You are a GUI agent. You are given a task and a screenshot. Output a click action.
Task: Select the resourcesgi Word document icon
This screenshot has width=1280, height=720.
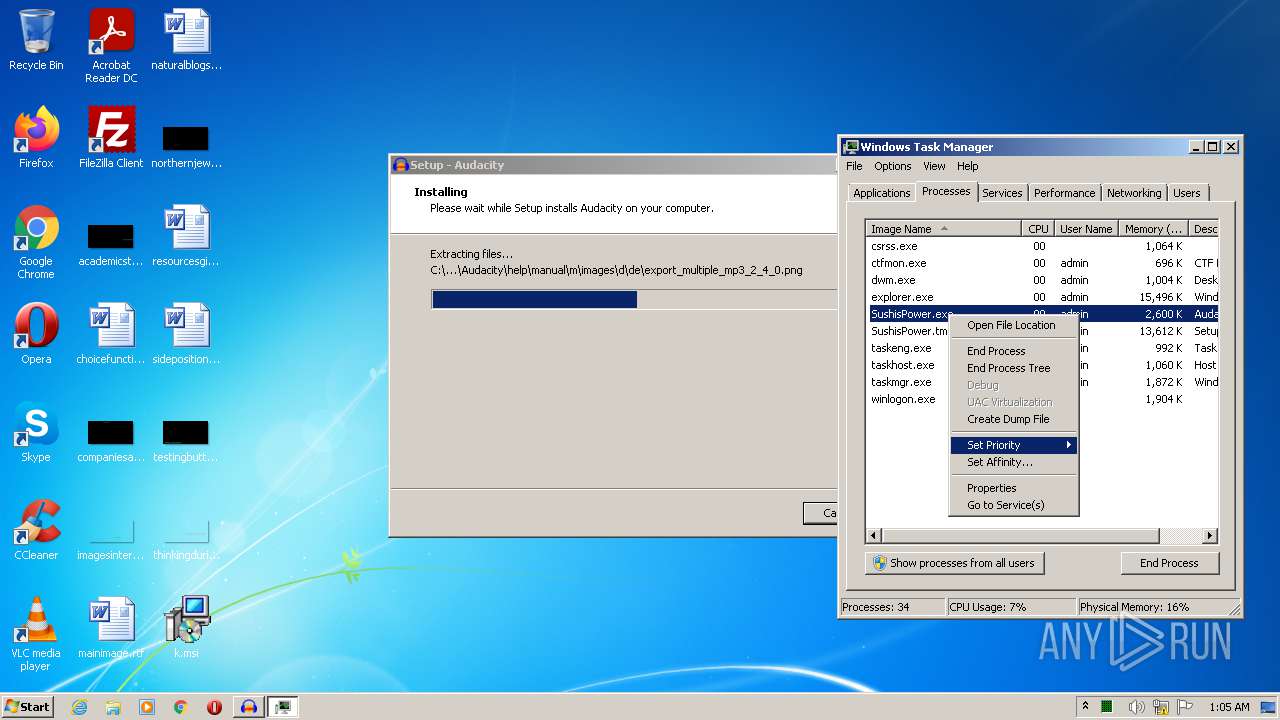(x=186, y=236)
